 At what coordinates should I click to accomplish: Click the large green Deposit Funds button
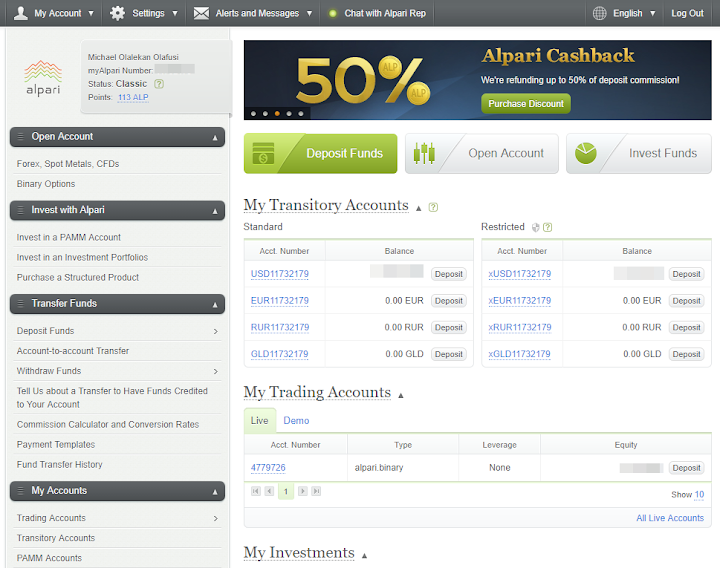pyautogui.click(x=321, y=153)
